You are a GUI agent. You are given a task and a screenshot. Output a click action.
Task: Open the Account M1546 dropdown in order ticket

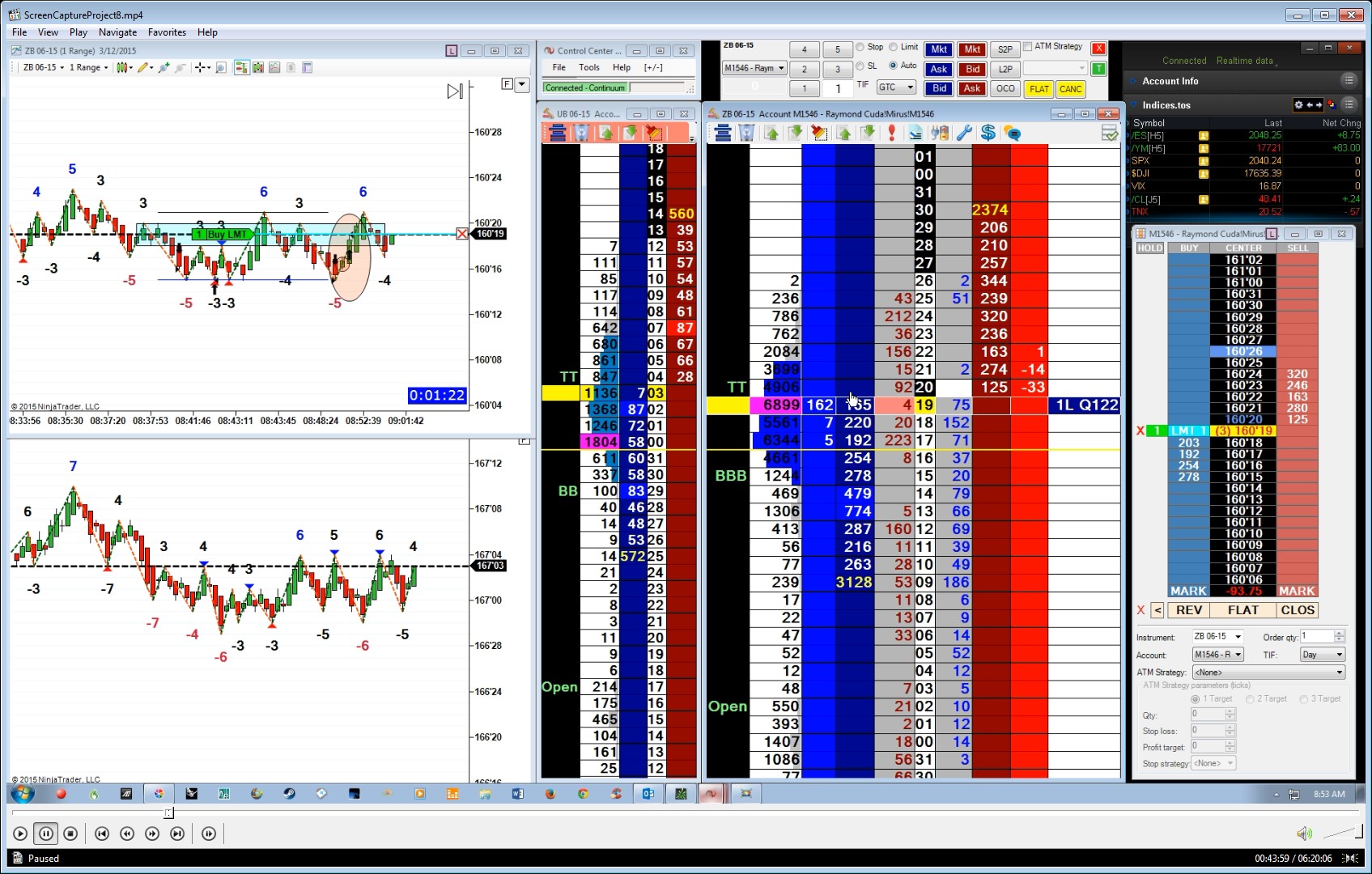(1217, 655)
